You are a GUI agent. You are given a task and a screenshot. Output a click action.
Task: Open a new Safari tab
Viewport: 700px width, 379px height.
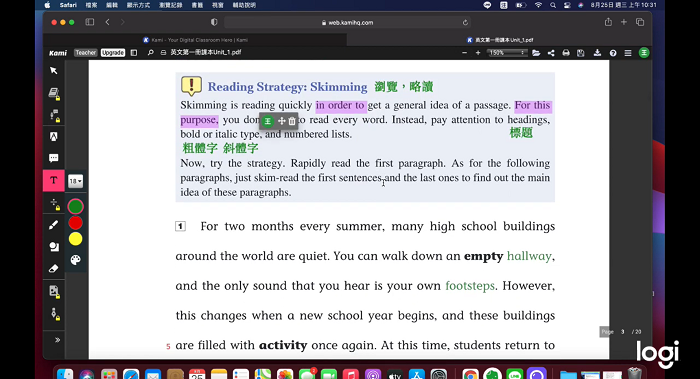pyautogui.click(x=624, y=22)
